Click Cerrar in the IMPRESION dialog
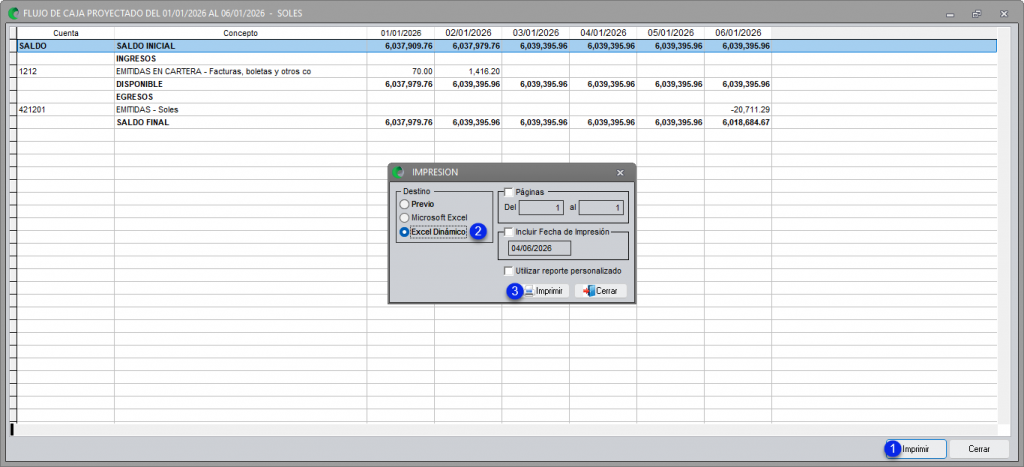 601,291
